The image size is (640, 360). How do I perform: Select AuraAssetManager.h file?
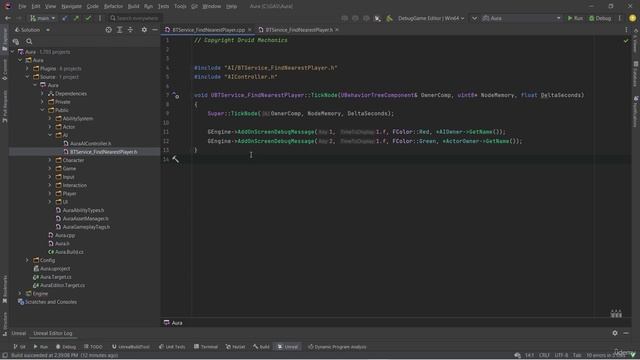[x=85, y=218]
